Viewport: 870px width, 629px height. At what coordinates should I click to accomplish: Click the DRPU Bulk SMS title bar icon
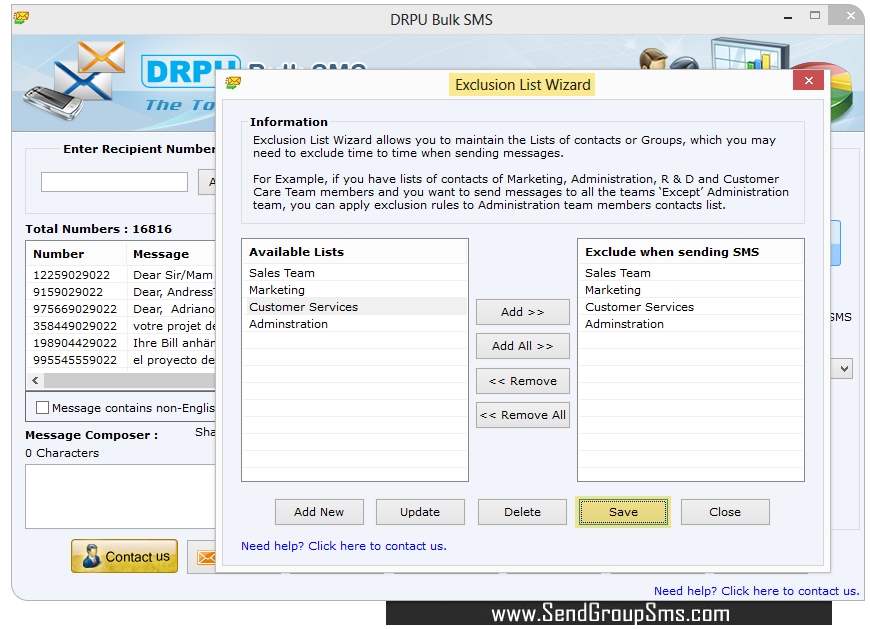point(21,18)
